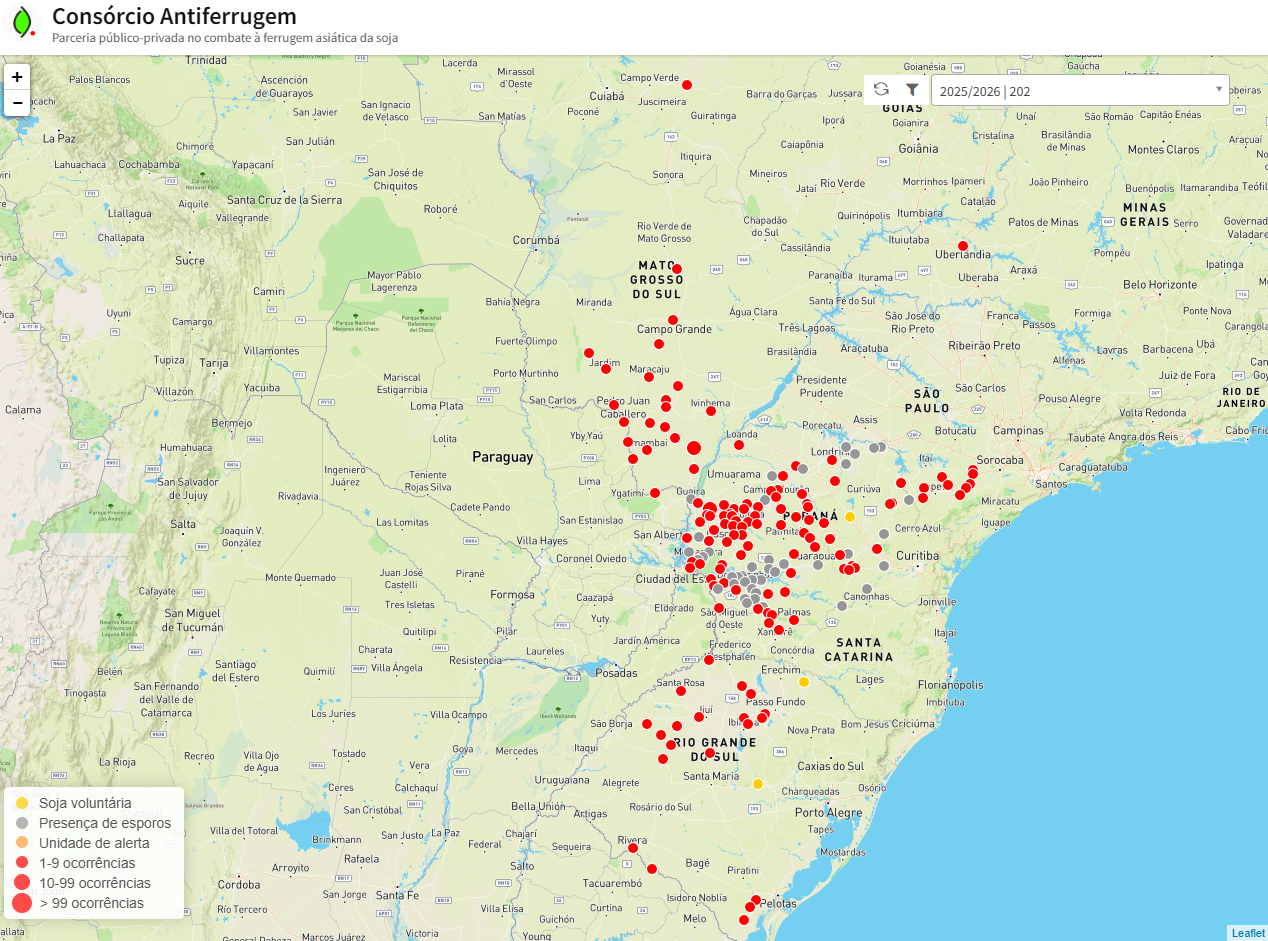Viewport: 1268px width, 941px height.
Task: Zoom in with the plus button
Action: [17, 77]
